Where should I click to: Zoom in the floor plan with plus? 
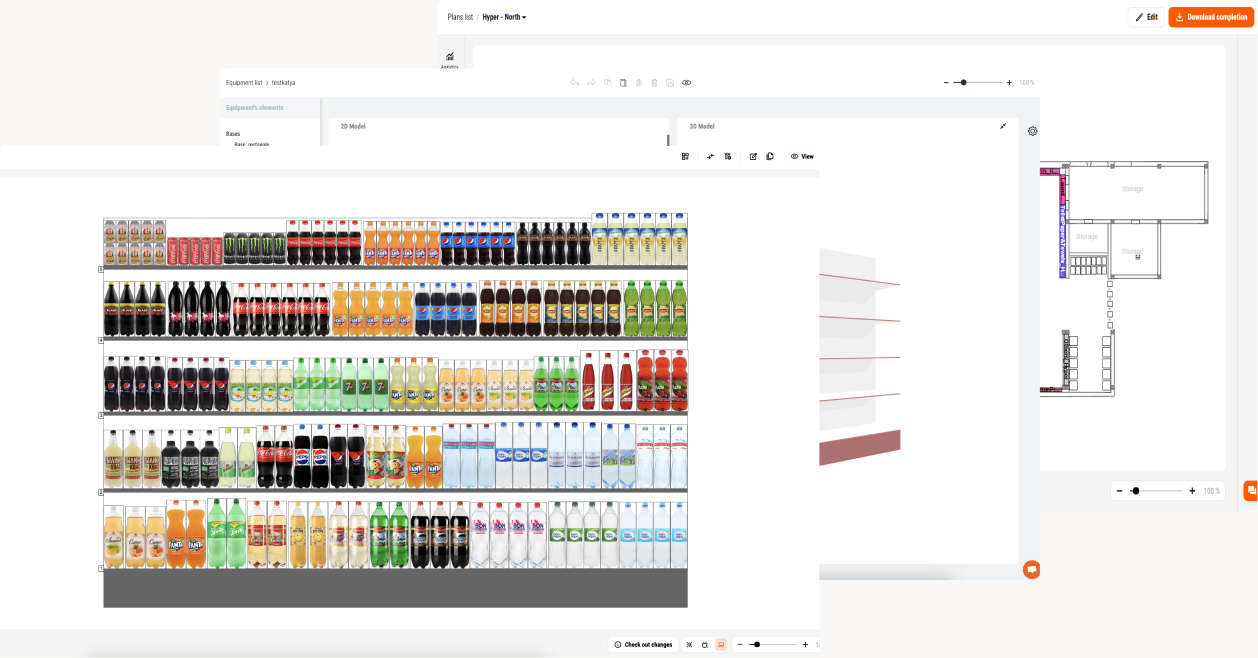1192,491
